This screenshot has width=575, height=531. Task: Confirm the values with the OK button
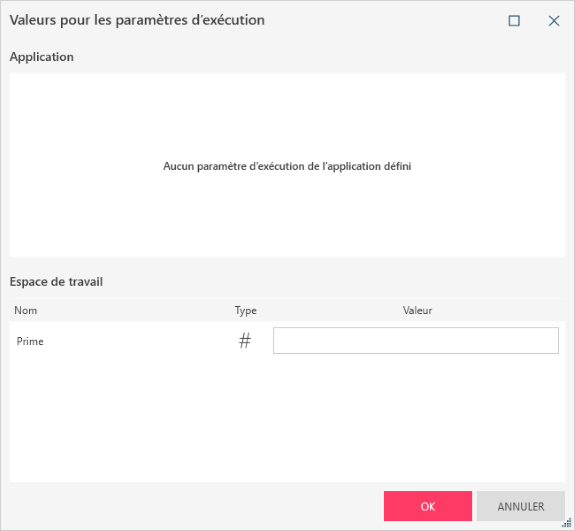click(428, 506)
